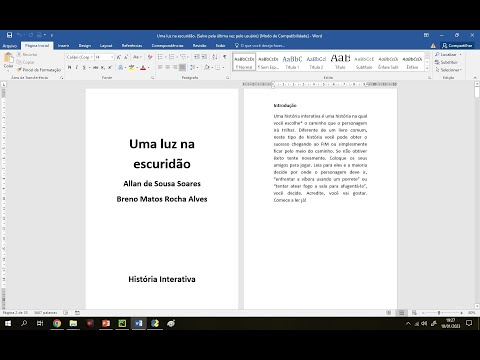The height and width of the screenshot is (360, 480).
Task: Align text to the left
Action: pos(160,67)
